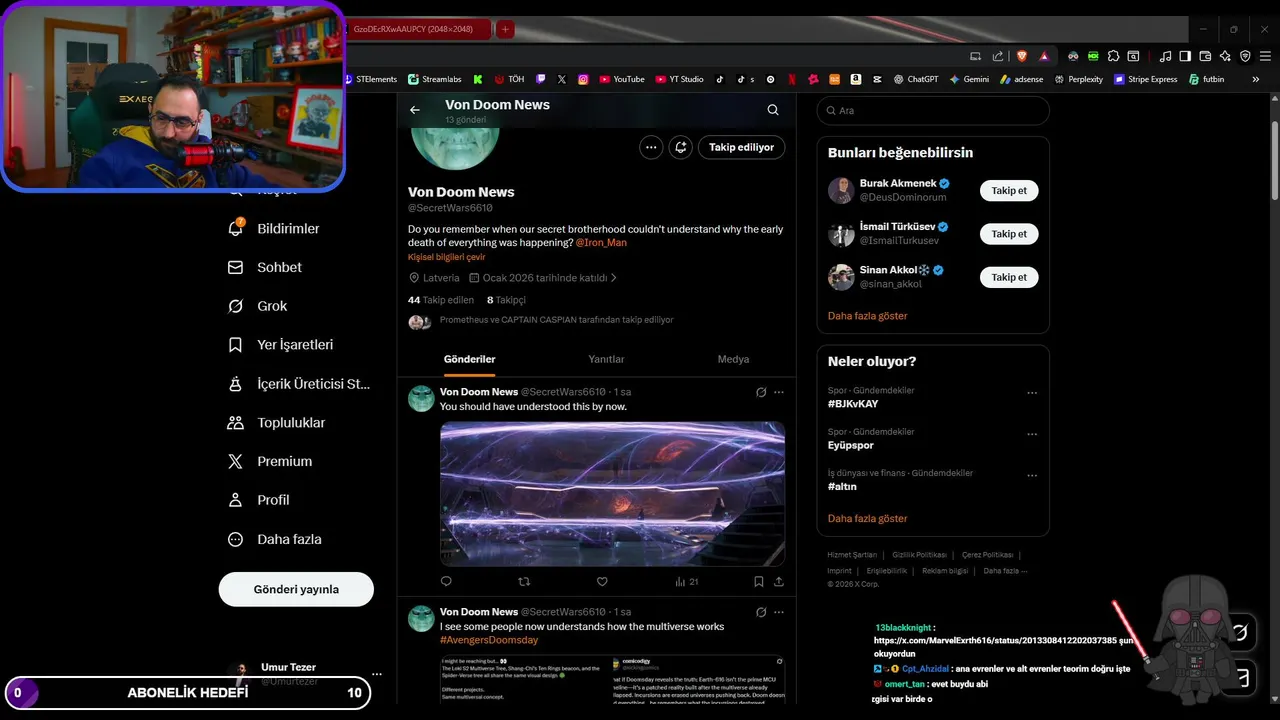Open the three-dot menu of the 'multiverse works' post
Screen dimensions: 1280x720
779,612
